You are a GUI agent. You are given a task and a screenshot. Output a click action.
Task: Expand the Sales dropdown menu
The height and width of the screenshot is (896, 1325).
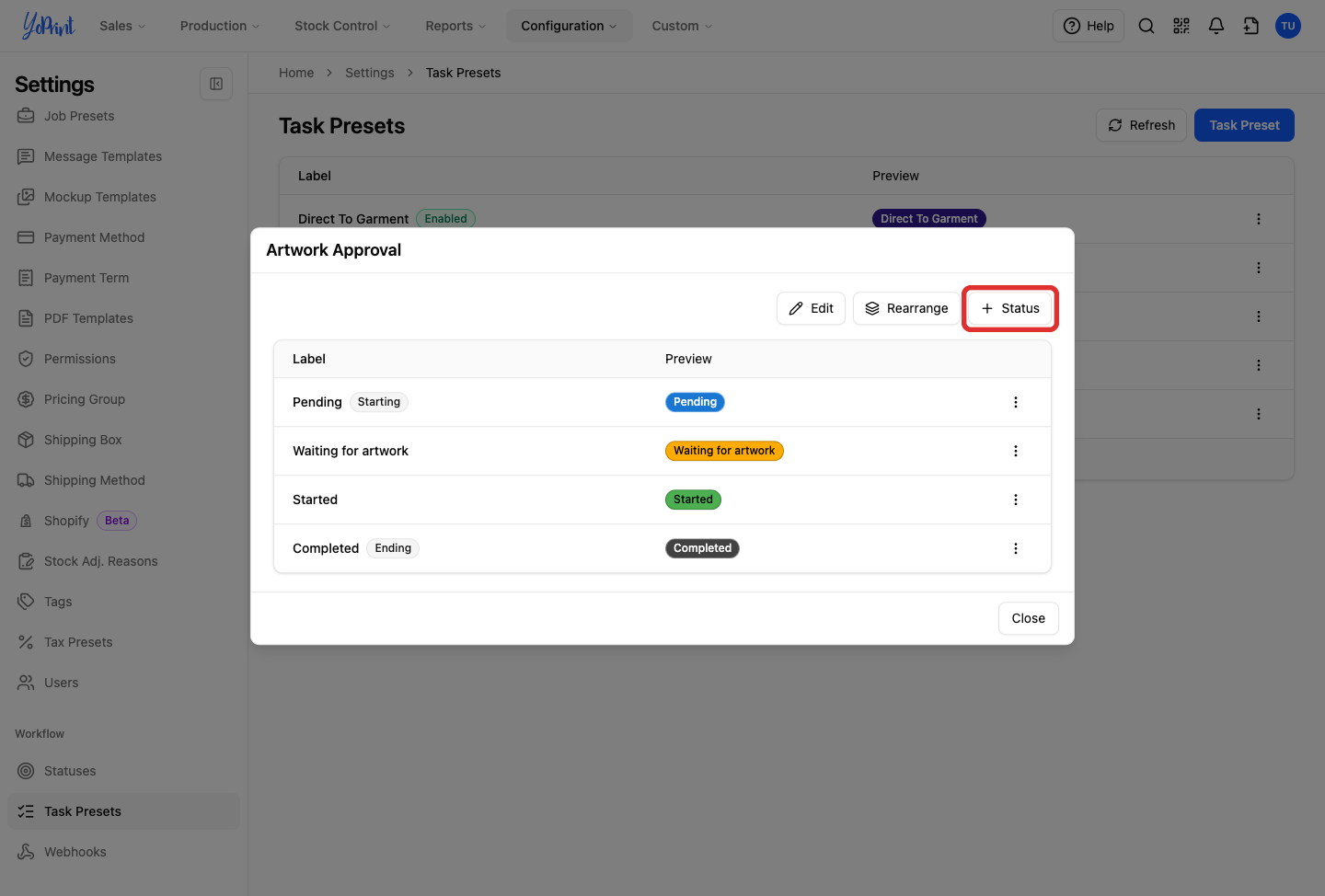point(123,26)
